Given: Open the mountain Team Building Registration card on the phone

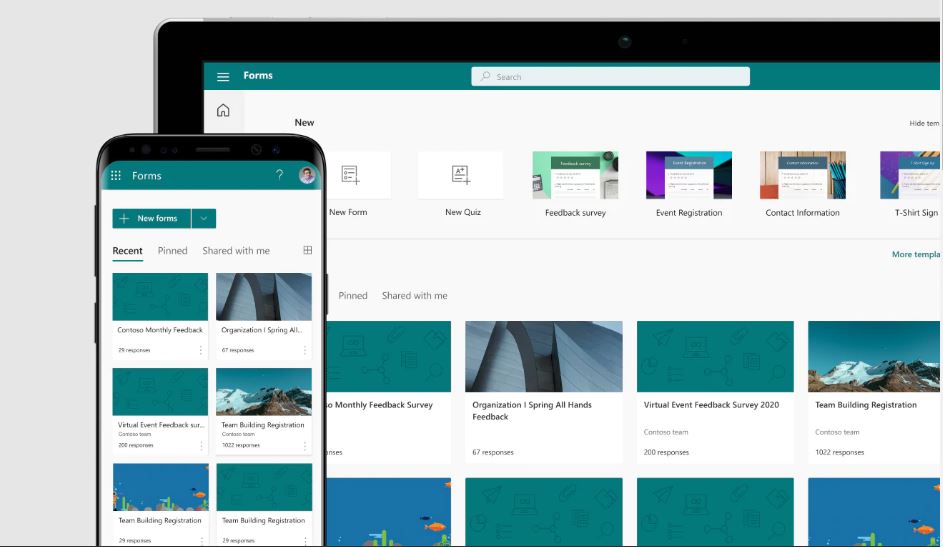Looking at the screenshot, I should 263,411.
